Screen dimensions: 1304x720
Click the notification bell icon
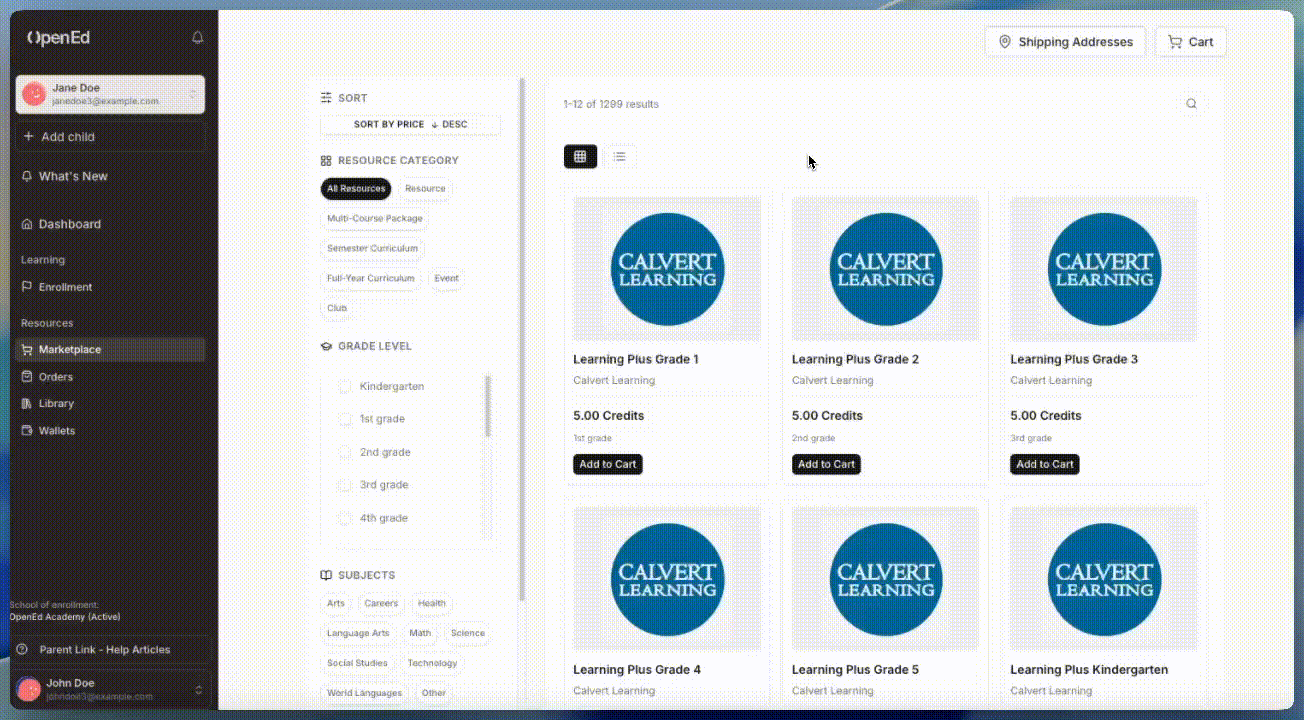pyautogui.click(x=197, y=38)
